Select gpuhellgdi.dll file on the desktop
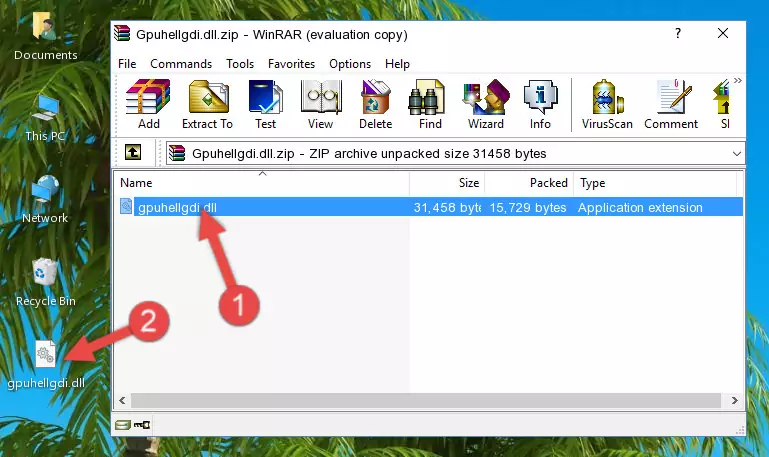Image resolution: width=769 pixels, height=457 pixels. (x=46, y=365)
